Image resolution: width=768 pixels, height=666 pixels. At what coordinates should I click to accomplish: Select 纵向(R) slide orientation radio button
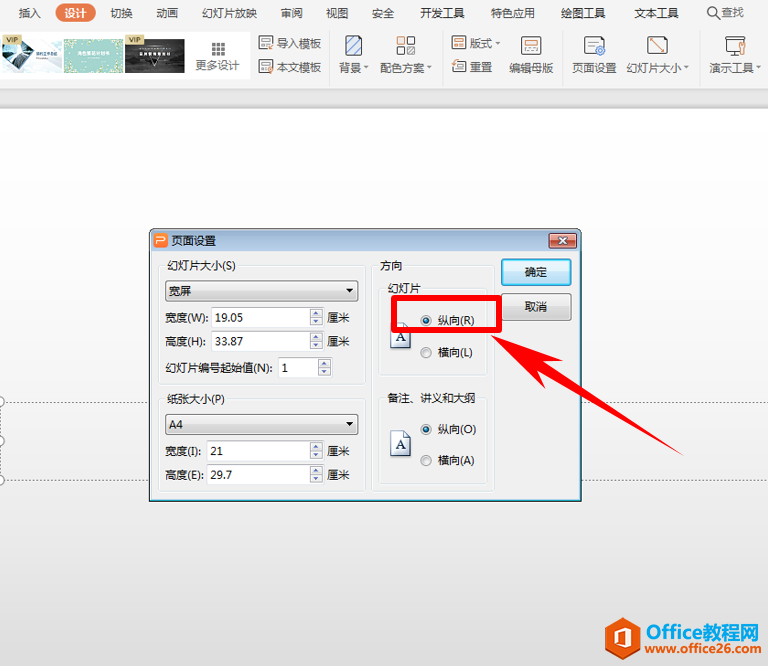pyautogui.click(x=426, y=321)
